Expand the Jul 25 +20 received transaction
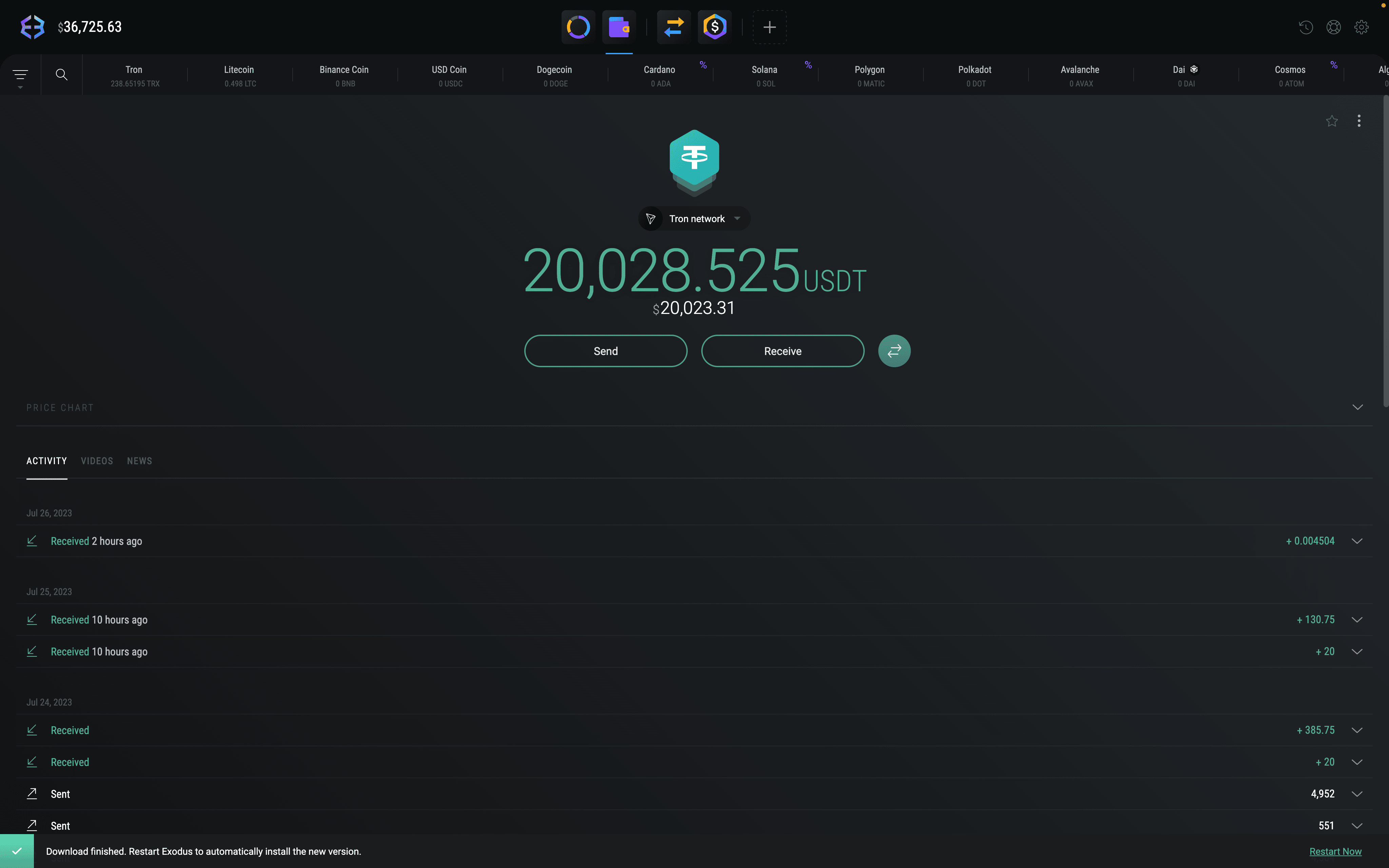The height and width of the screenshot is (868, 1389). pos(1357,651)
